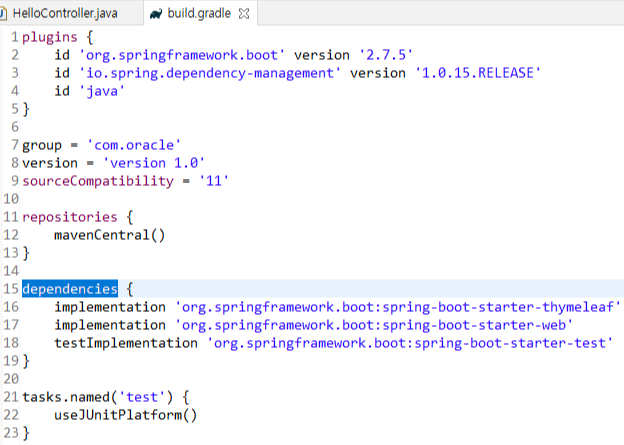Click the 'com.oracle' group value
The image size is (624, 445).
coord(134,145)
